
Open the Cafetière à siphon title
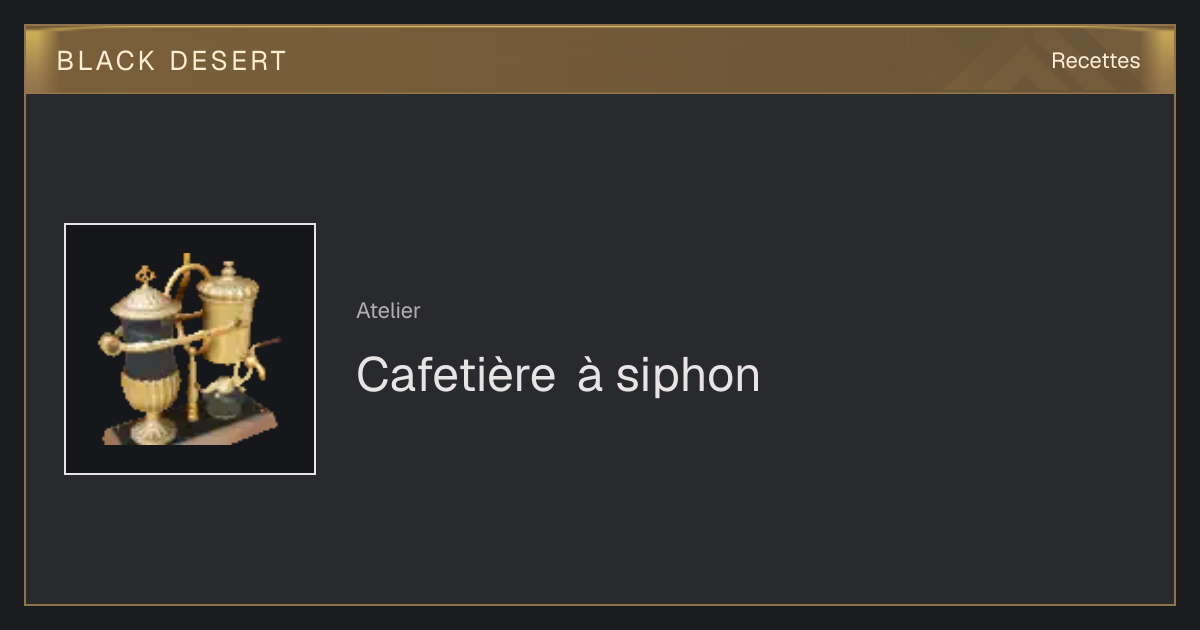coord(558,375)
